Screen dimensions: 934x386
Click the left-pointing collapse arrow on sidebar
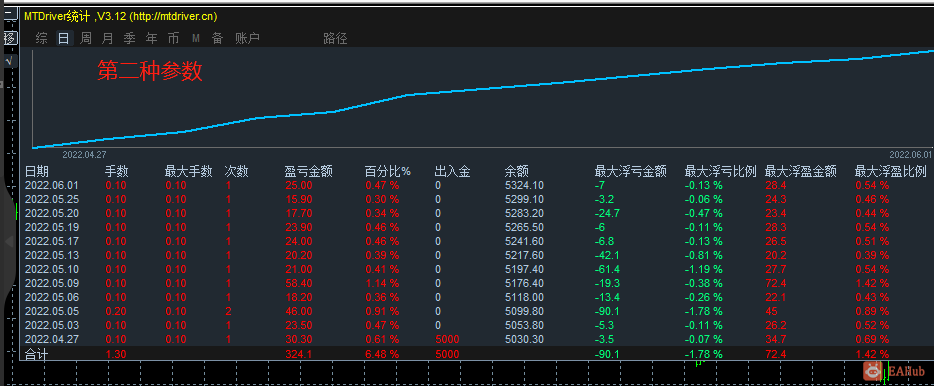pyautogui.click(x=8, y=241)
